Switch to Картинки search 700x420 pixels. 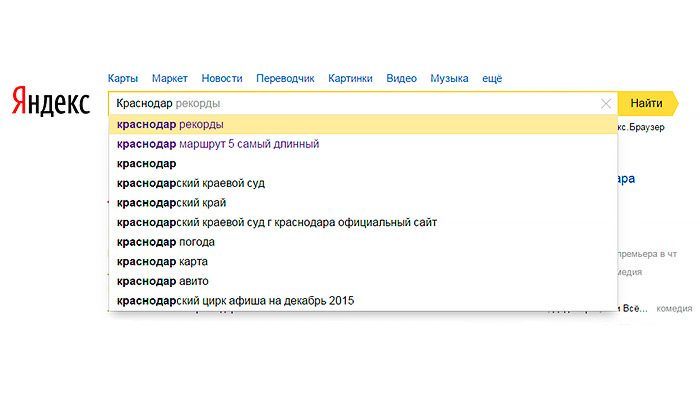(x=350, y=79)
